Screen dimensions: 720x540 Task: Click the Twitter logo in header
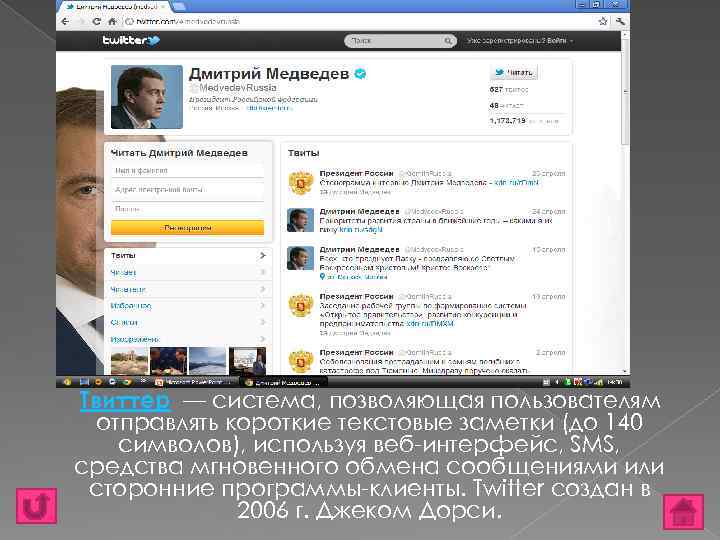click(x=131, y=40)
